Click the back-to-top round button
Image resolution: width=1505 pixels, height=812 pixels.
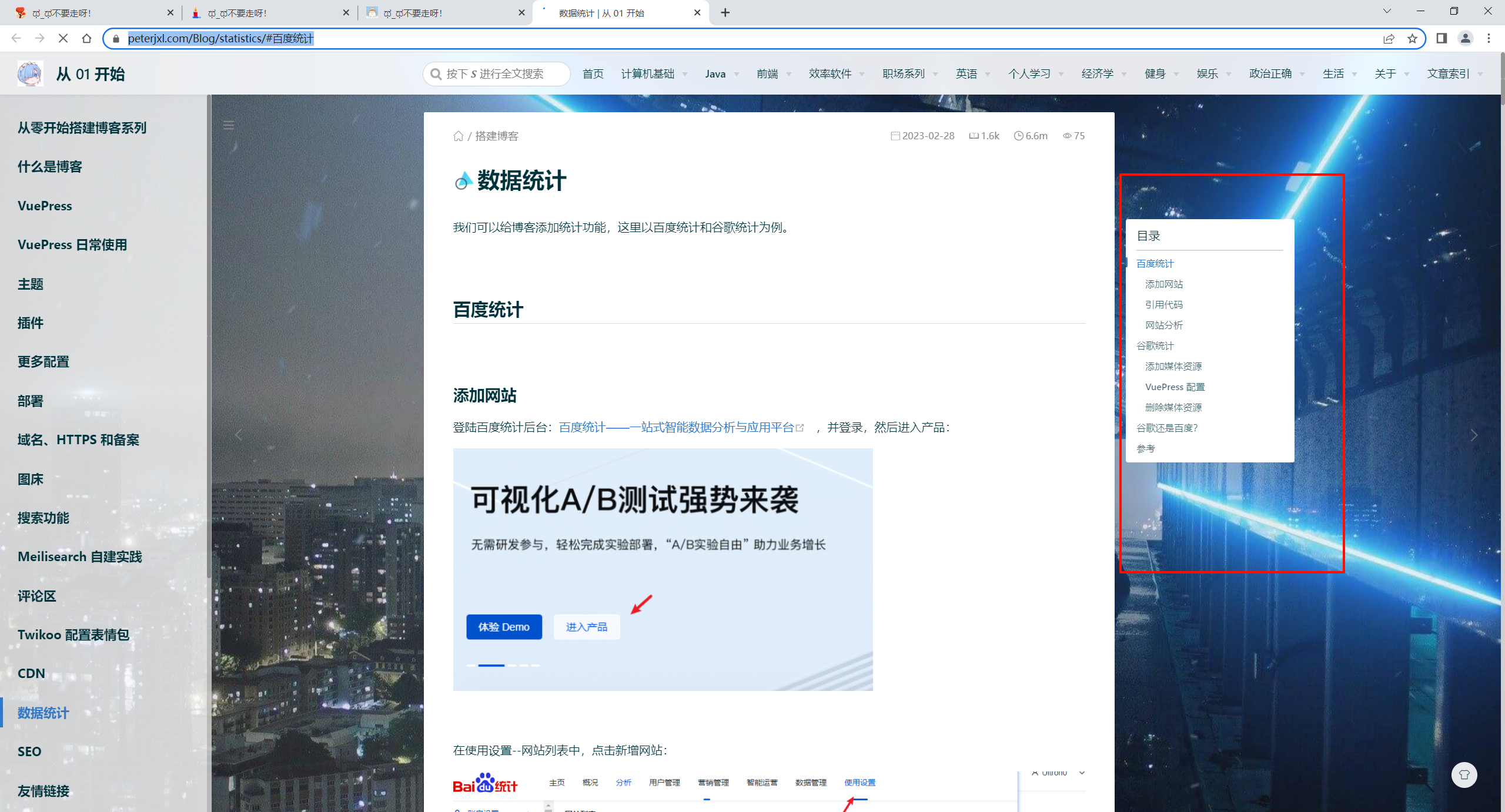tap(1464, 774)
